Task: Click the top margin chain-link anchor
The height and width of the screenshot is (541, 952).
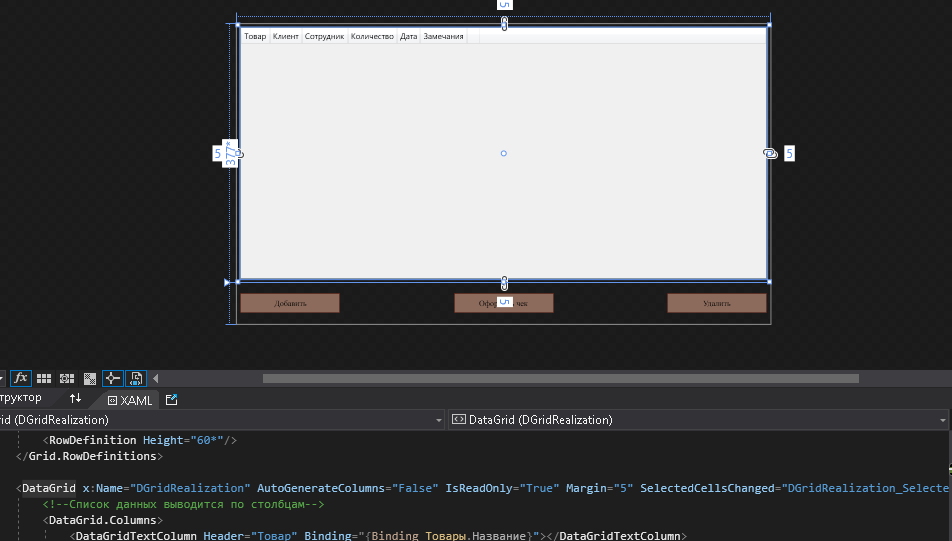Action: click(504, 24)
